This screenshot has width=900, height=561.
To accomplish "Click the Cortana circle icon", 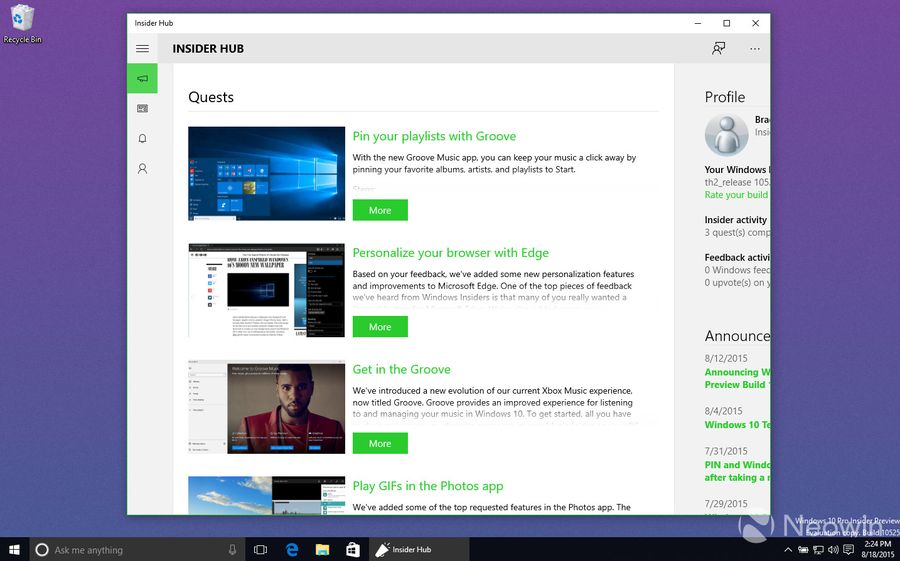I will pos(42,550).
